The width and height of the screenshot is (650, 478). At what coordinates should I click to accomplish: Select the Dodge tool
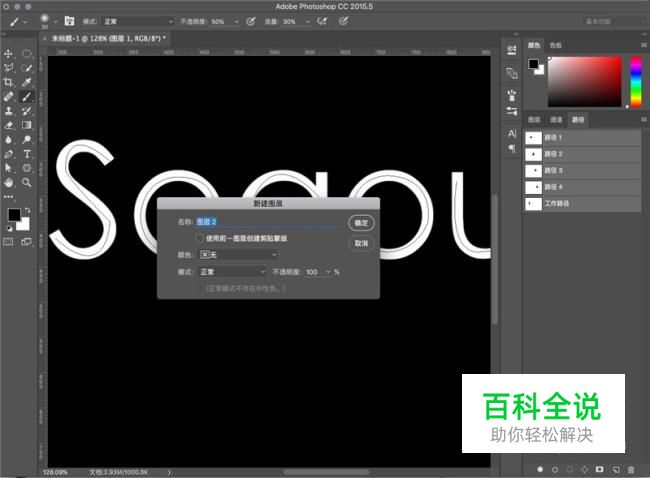[x=27, y=140]
